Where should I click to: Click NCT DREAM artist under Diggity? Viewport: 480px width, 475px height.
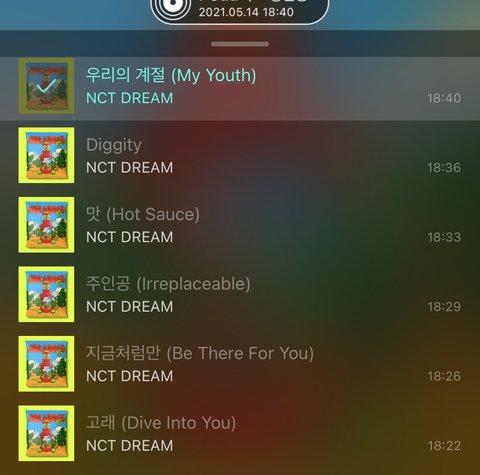pyautogui.click(x=130, y=168)
